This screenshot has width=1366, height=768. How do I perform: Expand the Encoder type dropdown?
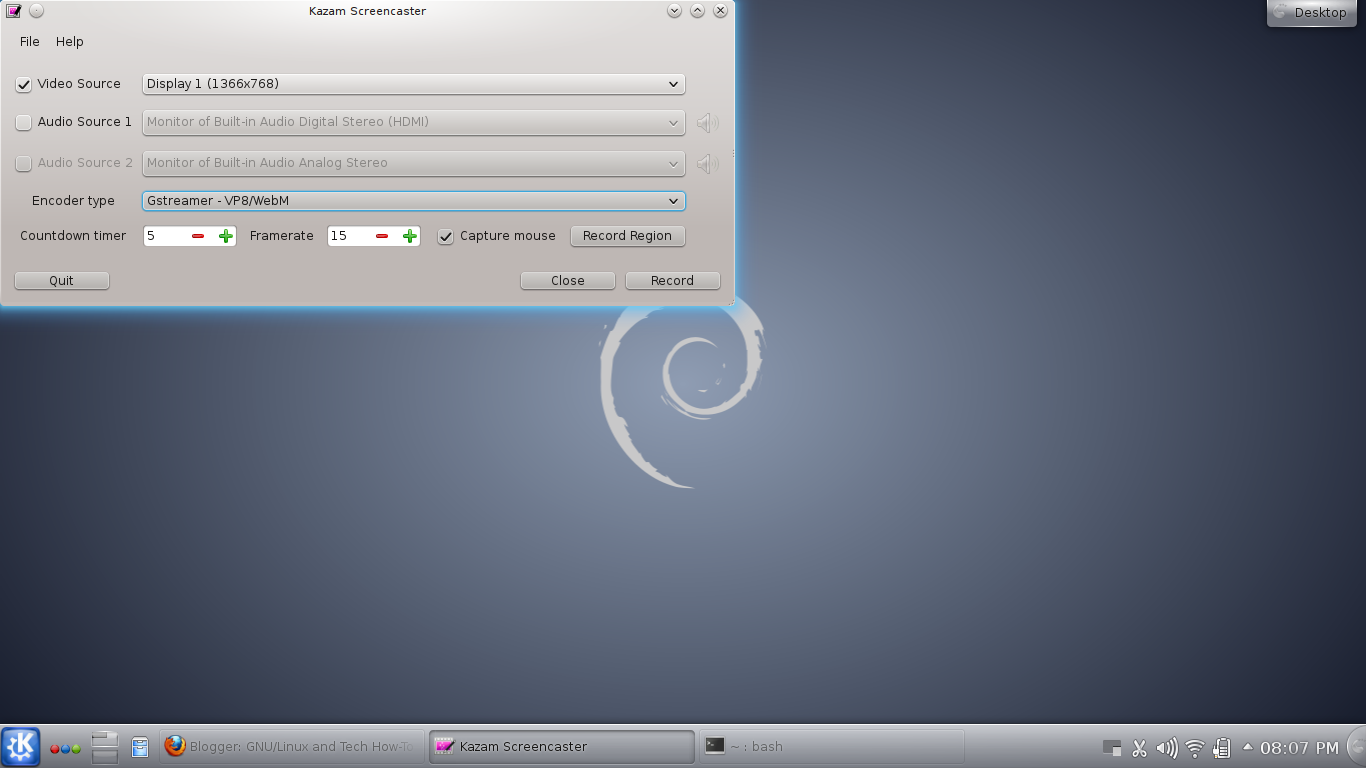tap(414, 201)
